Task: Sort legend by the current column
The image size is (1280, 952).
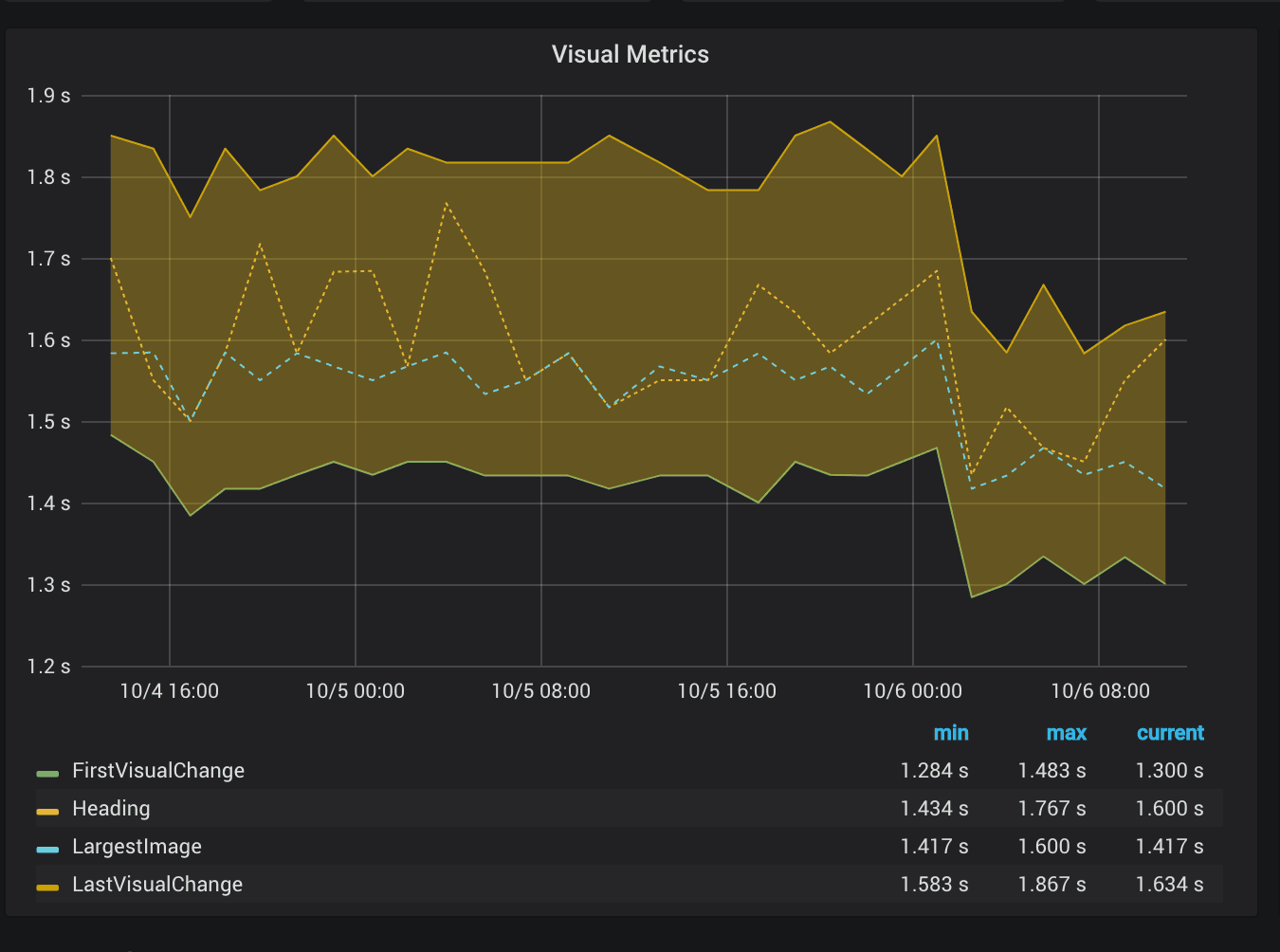Action: coord(1169,733)
